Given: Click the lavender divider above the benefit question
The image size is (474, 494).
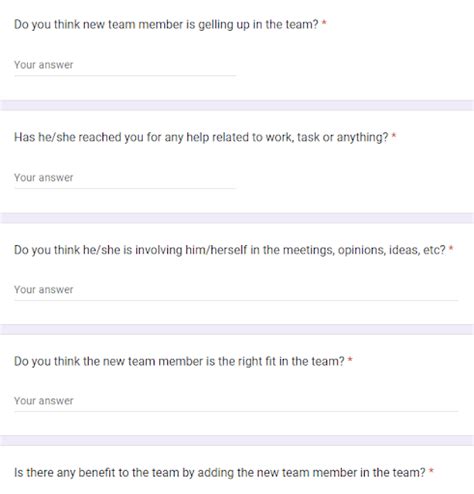Looking at the screenshot, I should point(237,440).
